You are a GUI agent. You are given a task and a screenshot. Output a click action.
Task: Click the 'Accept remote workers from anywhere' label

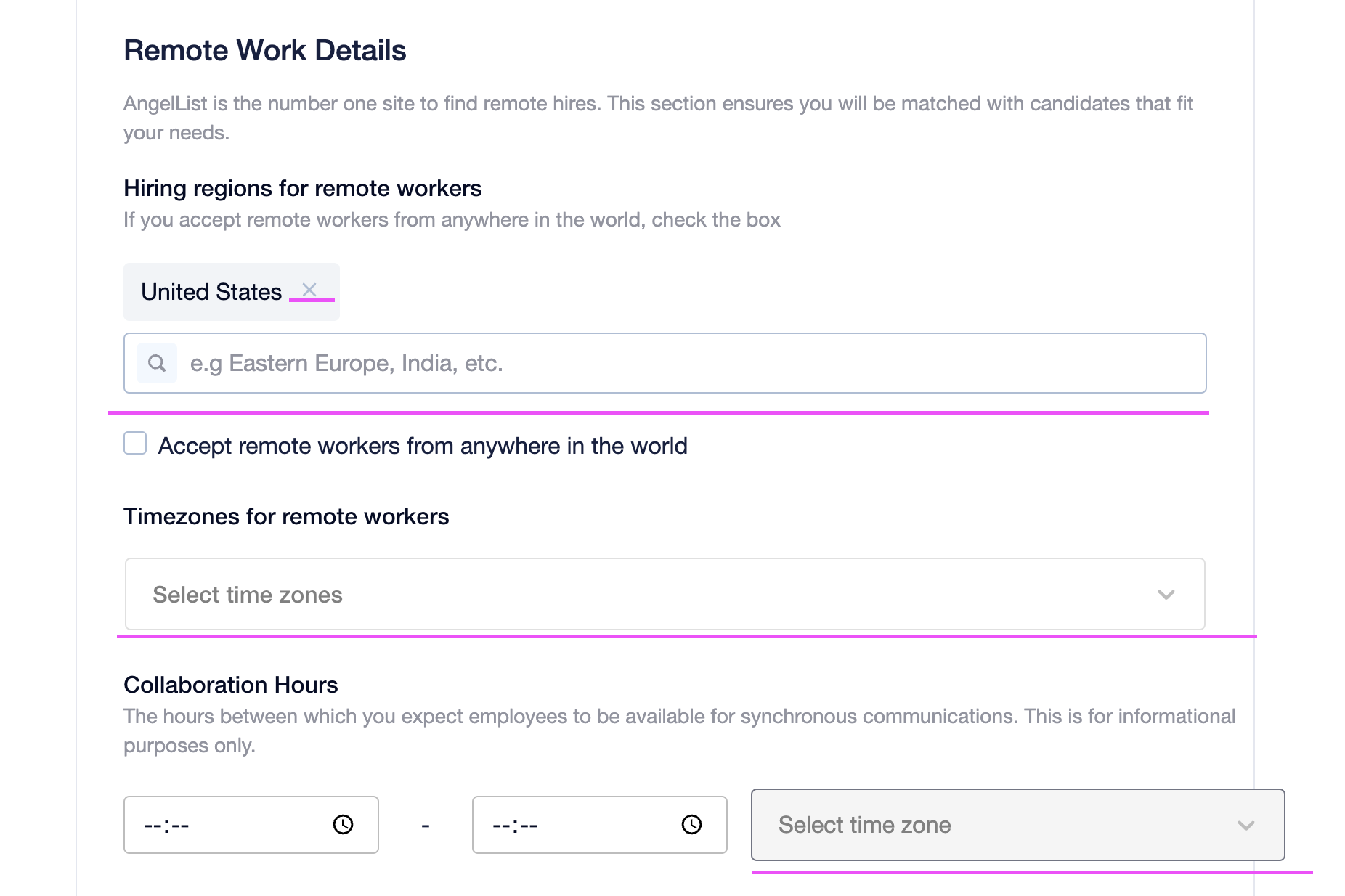pos(423,446)
